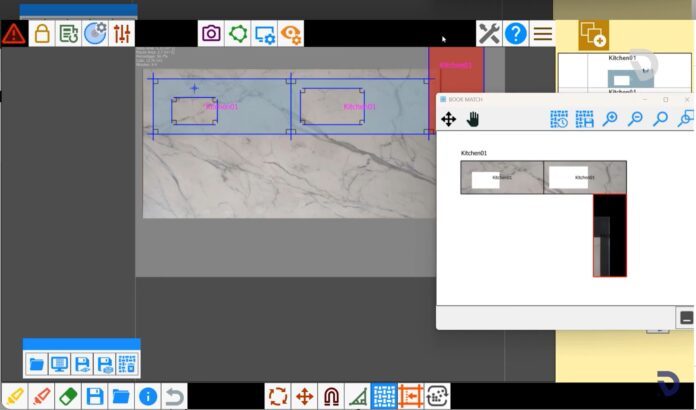Select the hand pan tool in Book Match
Image resolution: width=696 pixels, height=410 pixels.
(x=473, y=119)
